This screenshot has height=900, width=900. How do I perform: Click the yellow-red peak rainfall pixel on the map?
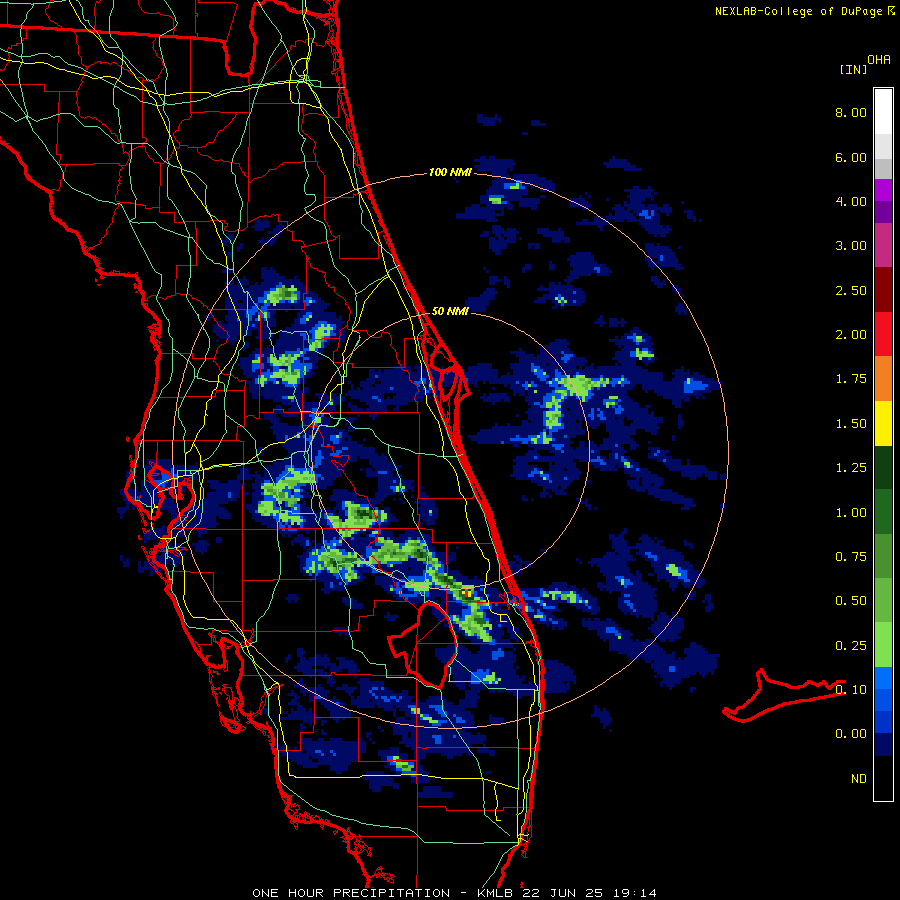click(467, 593)
